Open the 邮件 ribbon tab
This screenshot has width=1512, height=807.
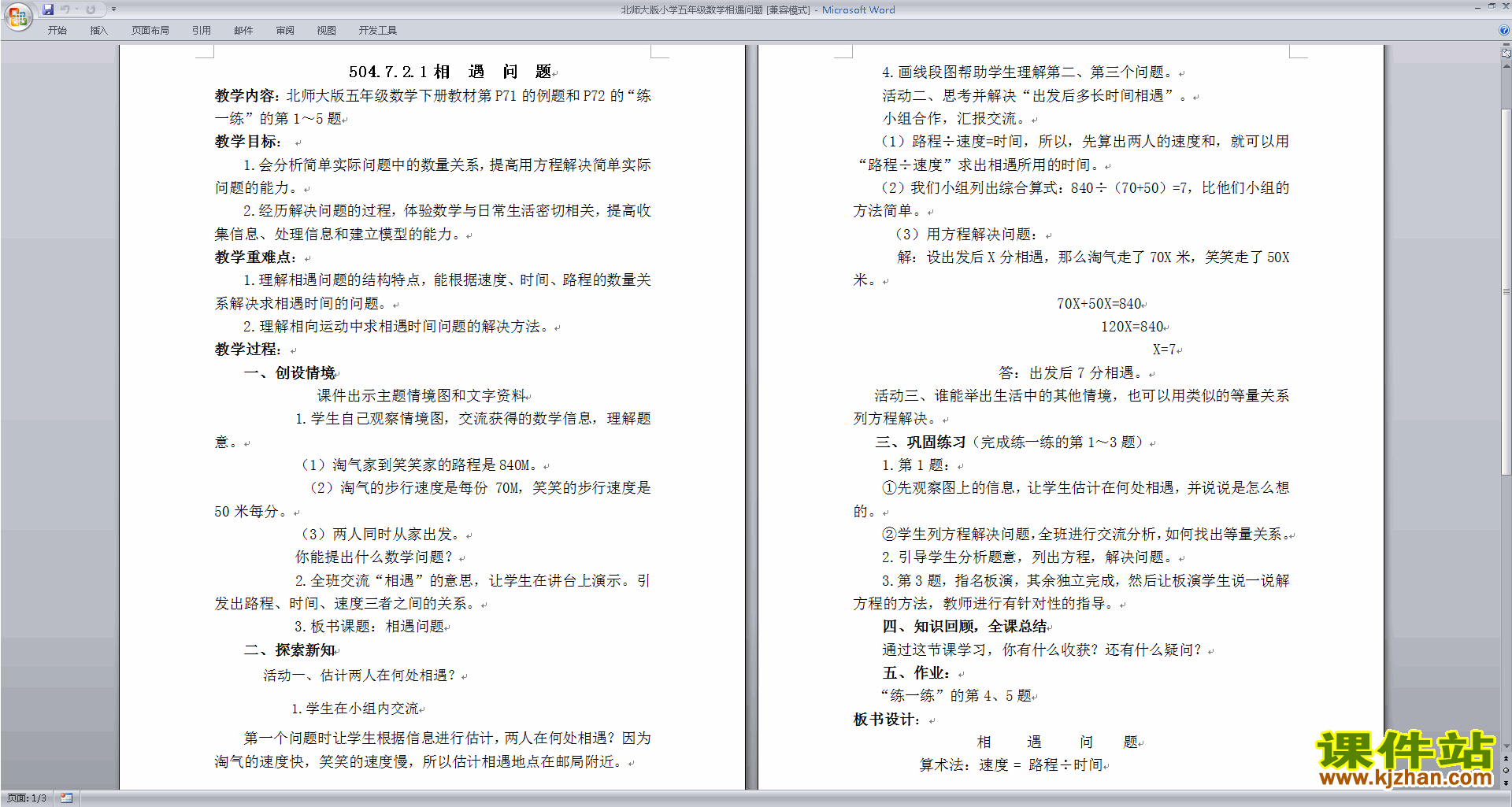tap(243, 30)
